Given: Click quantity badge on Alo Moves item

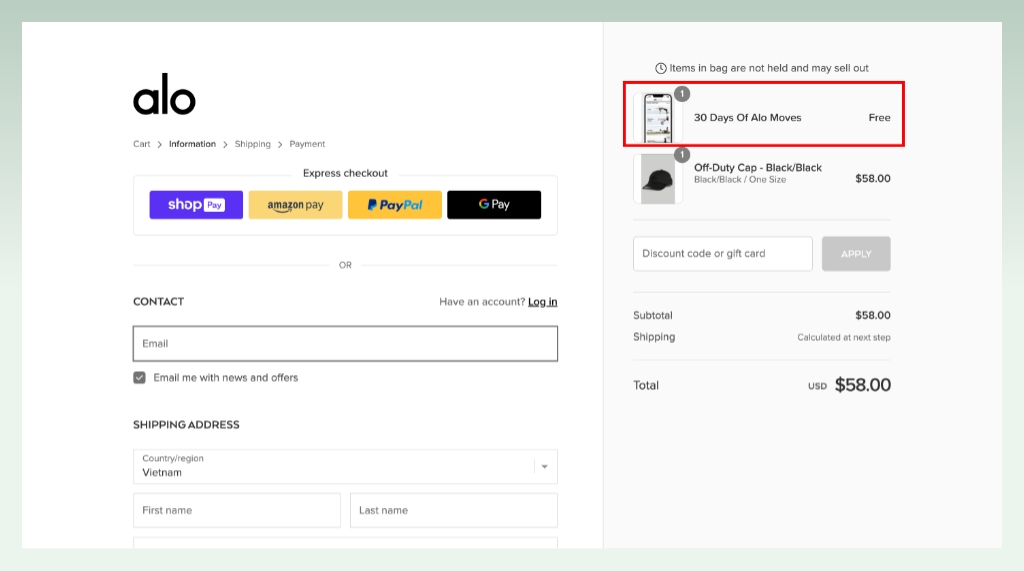Looking at the screenshot, I should click(682, 94).
